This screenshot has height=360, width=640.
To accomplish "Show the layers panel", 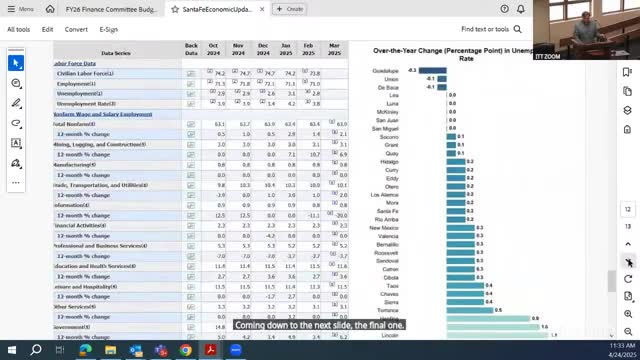I will tap(627, 111).
